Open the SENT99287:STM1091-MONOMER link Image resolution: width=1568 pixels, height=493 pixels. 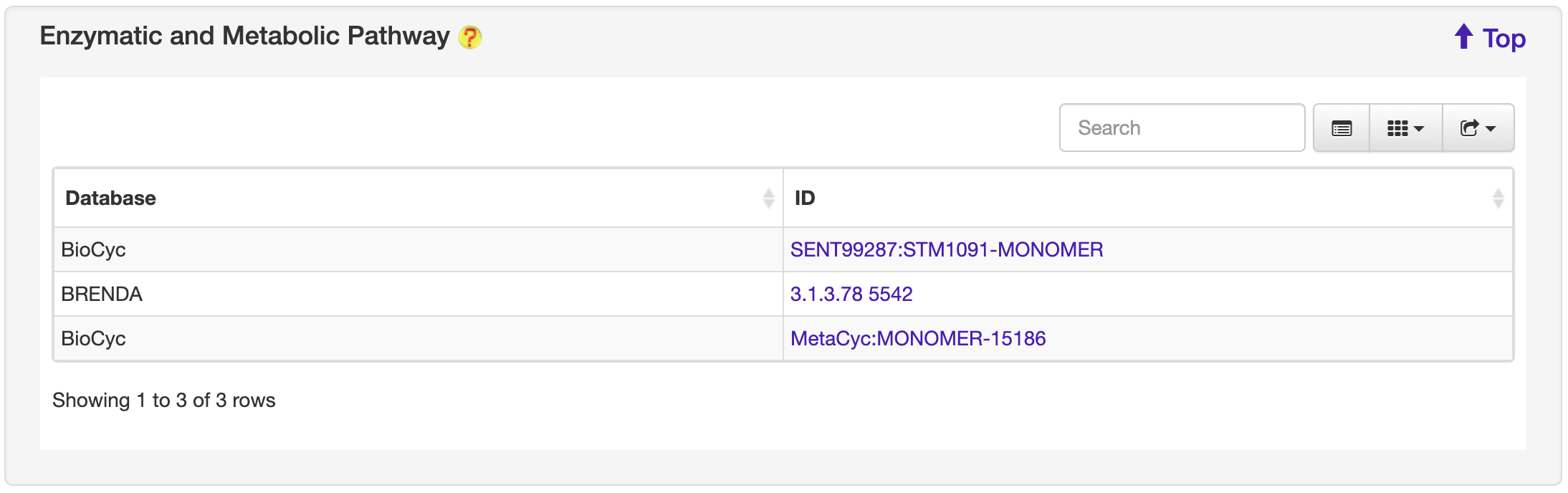[946, 250]
